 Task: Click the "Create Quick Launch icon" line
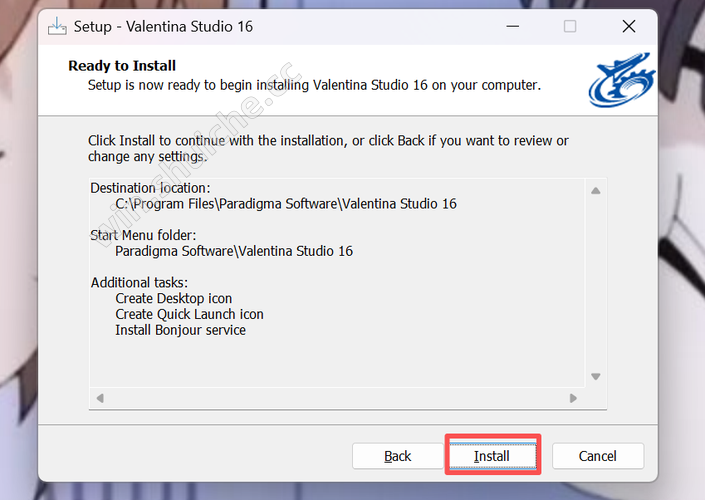189,314
